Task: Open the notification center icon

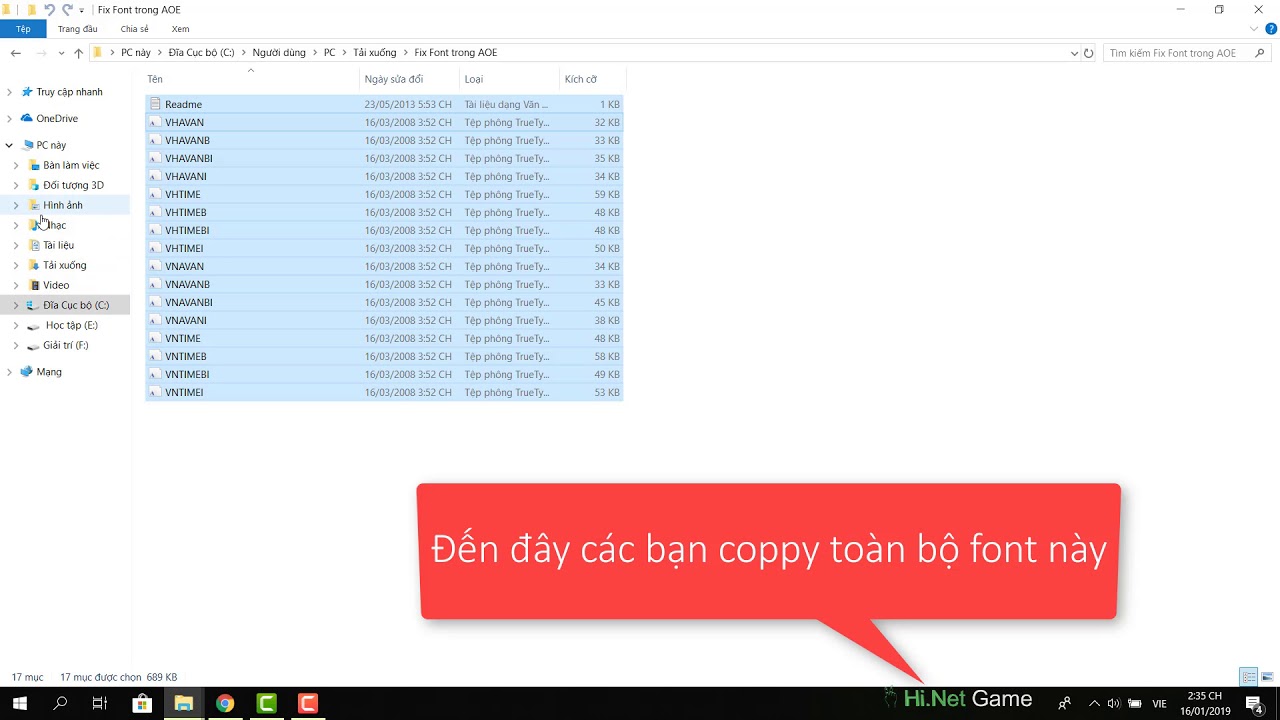Action: click(x=1254, y=703)
